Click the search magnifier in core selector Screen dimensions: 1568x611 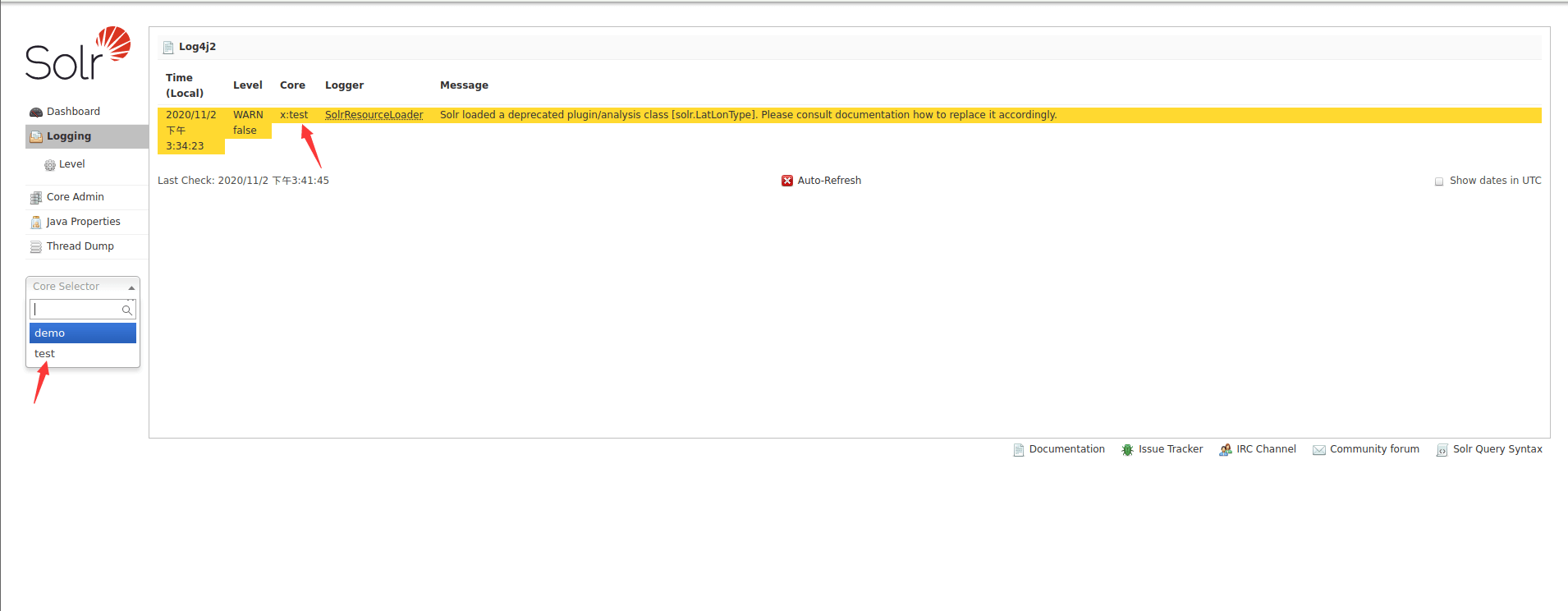[127, 310]
